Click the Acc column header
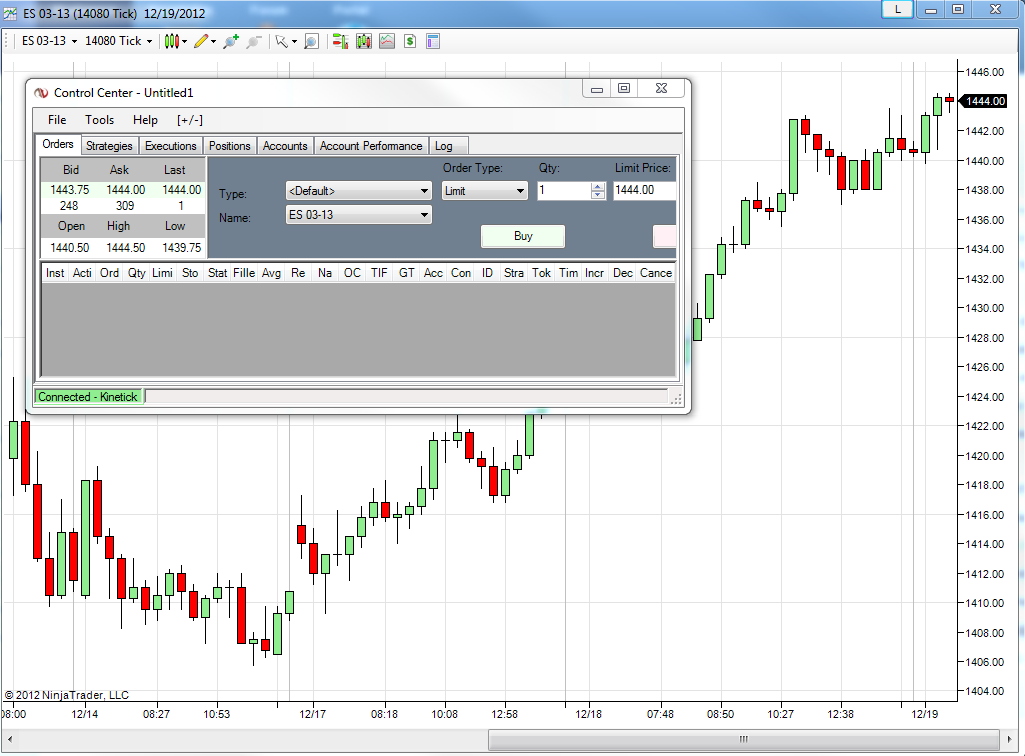Screen dimensions: 1025x756 [433, 273]
